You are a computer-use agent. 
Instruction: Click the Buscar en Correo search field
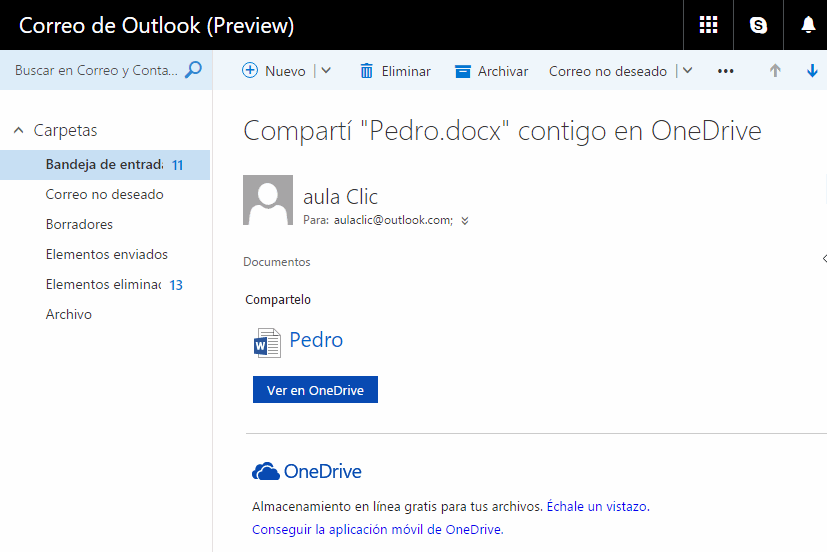tap(96, 71)
